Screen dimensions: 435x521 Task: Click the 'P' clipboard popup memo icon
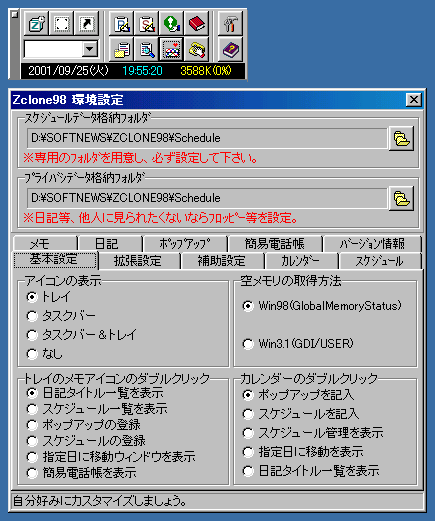pyautogui.click(x=122, y=23)
